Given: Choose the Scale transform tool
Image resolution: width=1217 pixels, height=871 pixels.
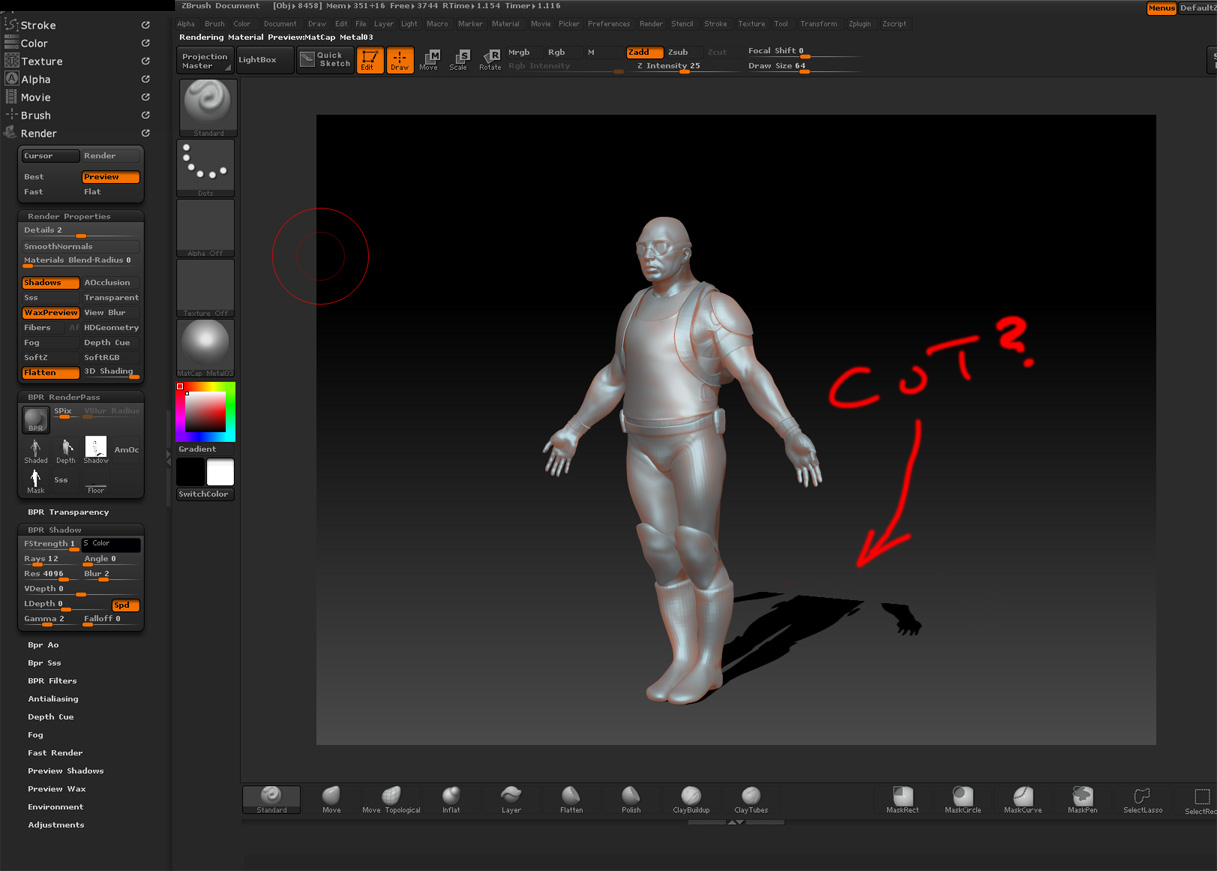Looking at the screenshot, I should (458, 60).
